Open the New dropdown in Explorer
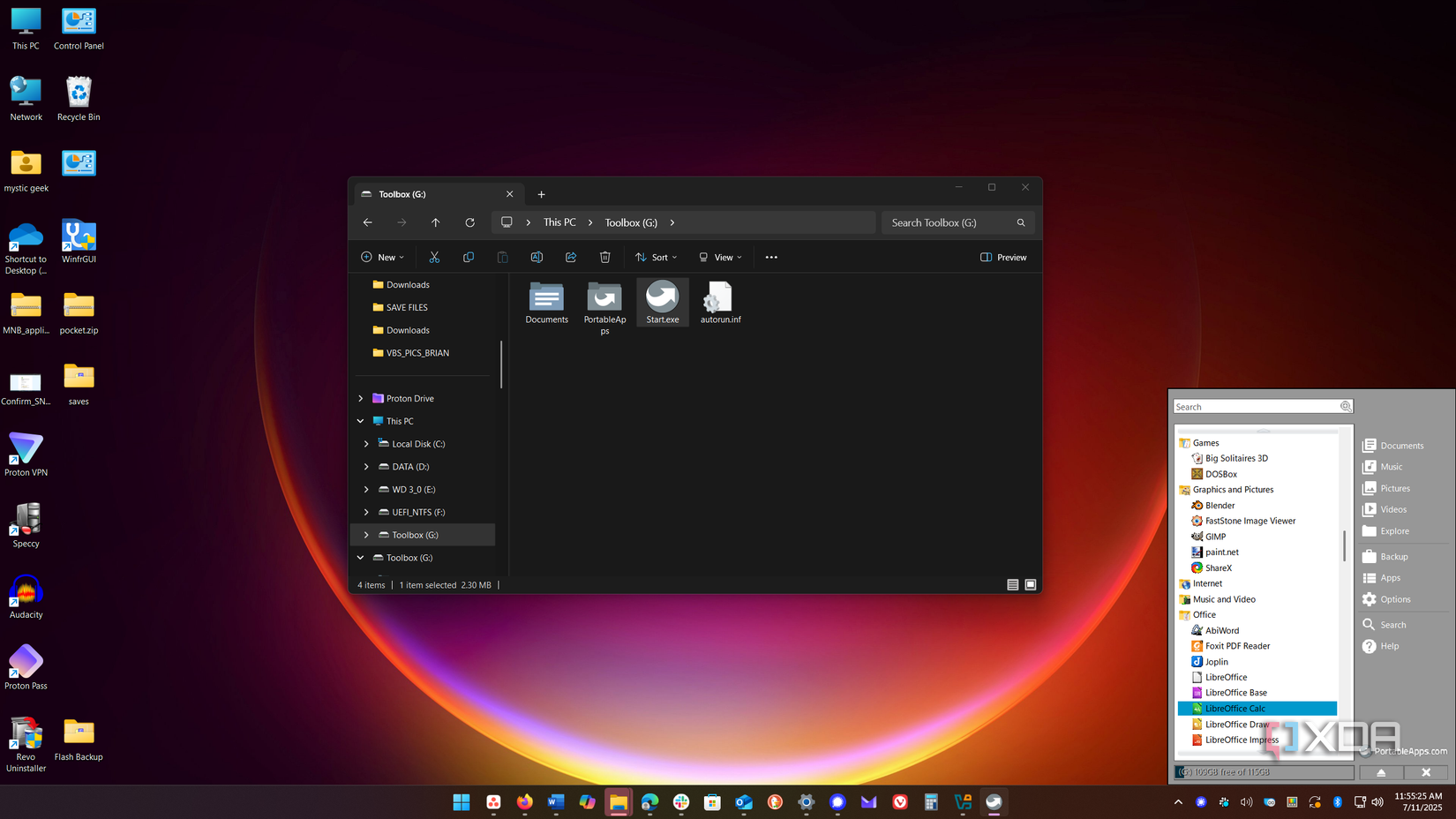Screen dimensions: 1456x819 coord(383,257)
